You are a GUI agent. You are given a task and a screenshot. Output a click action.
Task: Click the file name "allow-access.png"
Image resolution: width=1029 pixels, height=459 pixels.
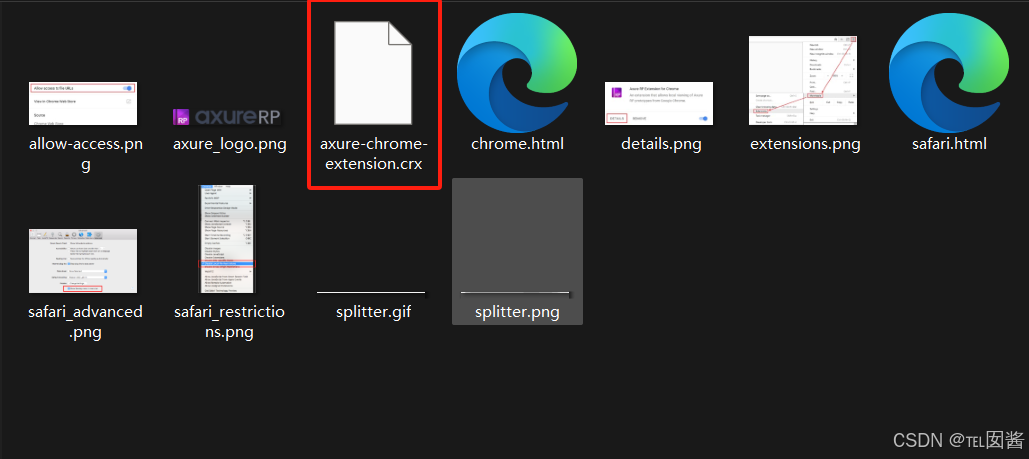click(x=85, y=154)
